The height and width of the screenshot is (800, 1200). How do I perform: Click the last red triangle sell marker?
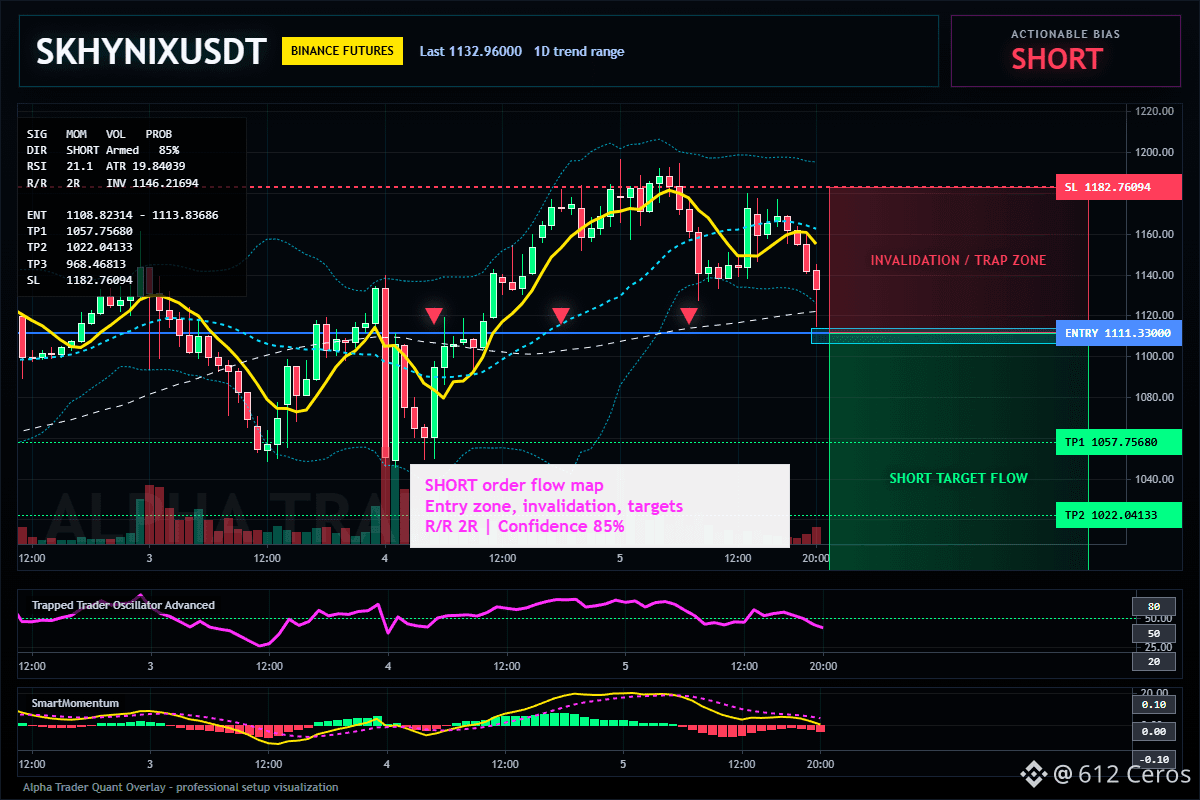[689, 316]
